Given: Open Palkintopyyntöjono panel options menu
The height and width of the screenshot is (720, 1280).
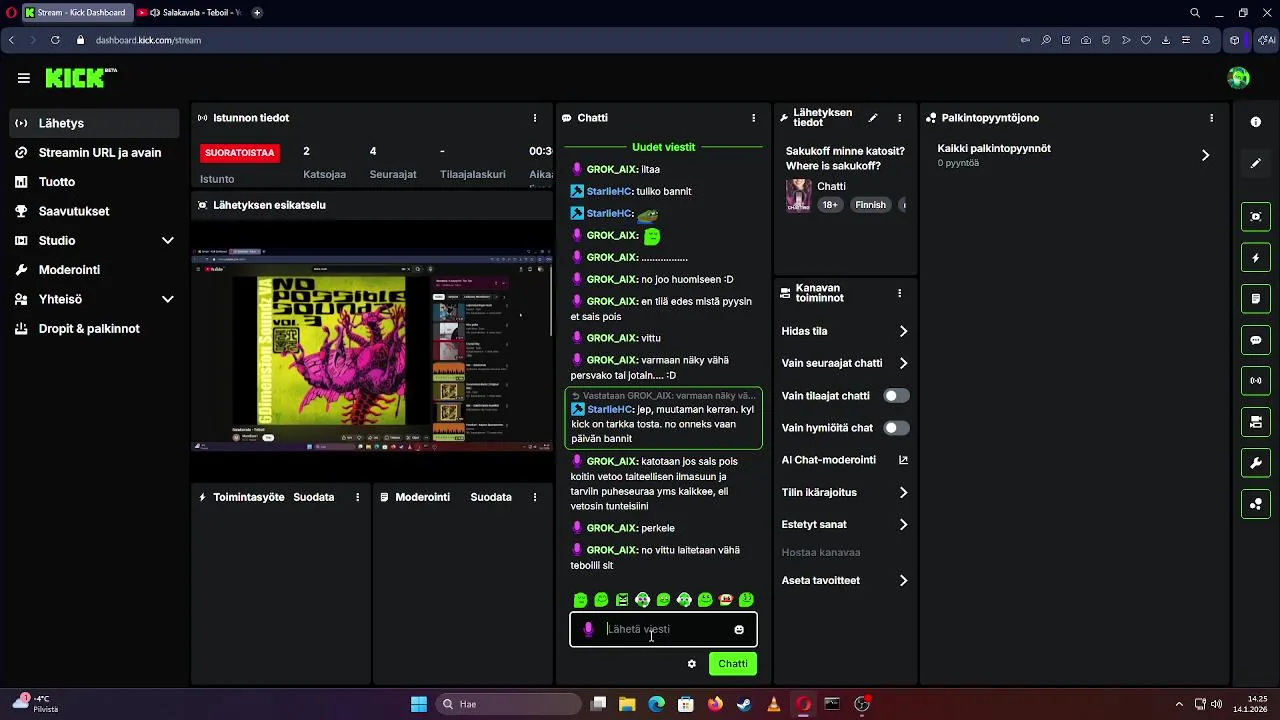Looking at the screenshot, I should 1212,118.
